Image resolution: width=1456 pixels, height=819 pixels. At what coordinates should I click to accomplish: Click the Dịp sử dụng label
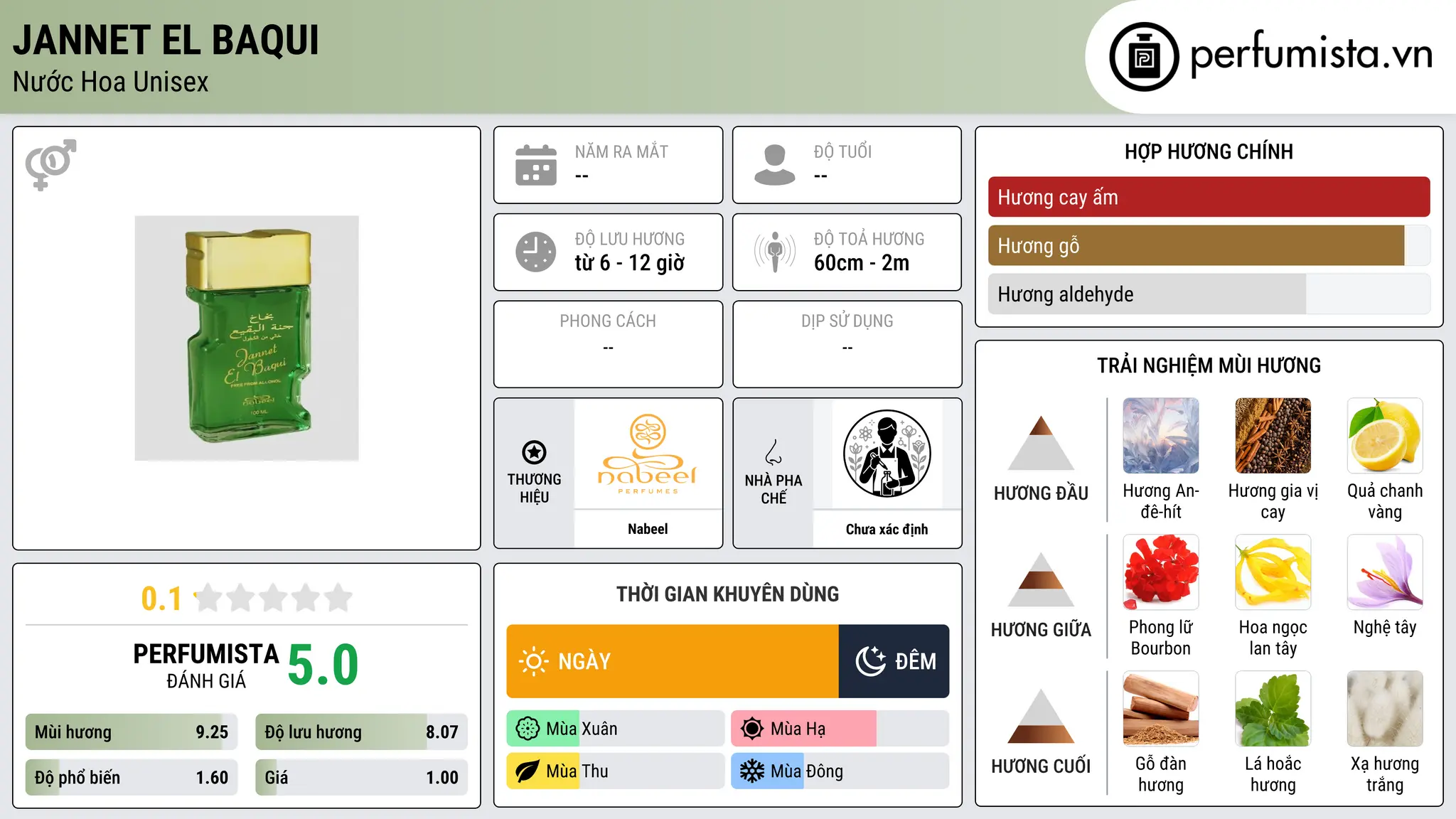[x=847, y=321]
